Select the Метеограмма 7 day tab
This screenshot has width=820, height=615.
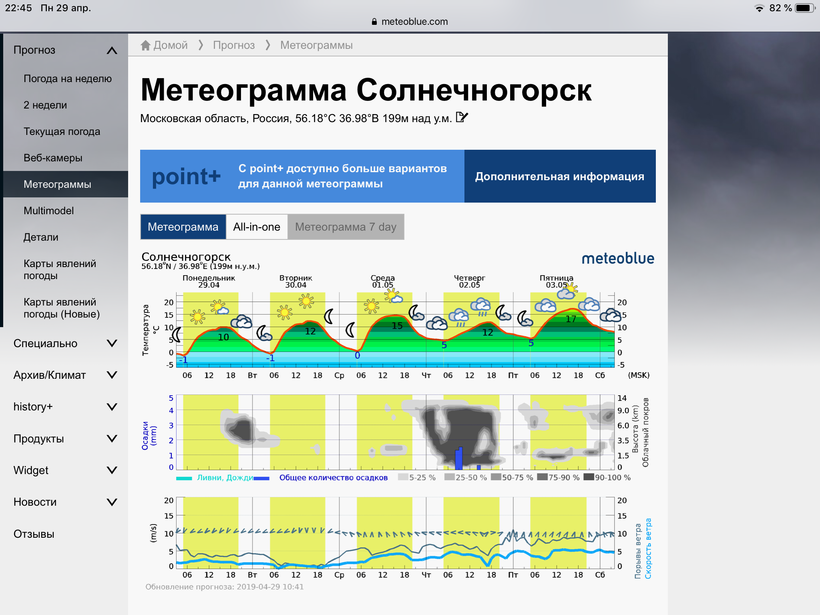pyautogui.click(x=345, y=227)
